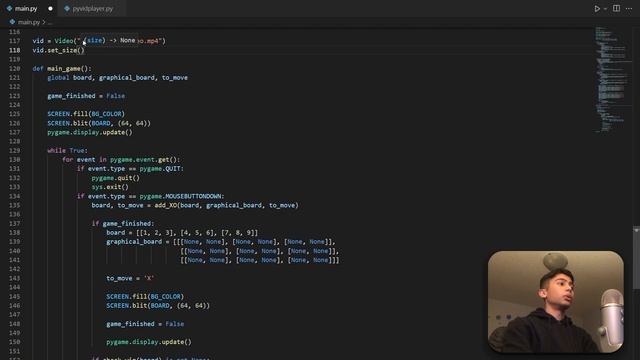Click 'SCREEN.fill(BG_COLOR)' on line 125

click(86, 114)
